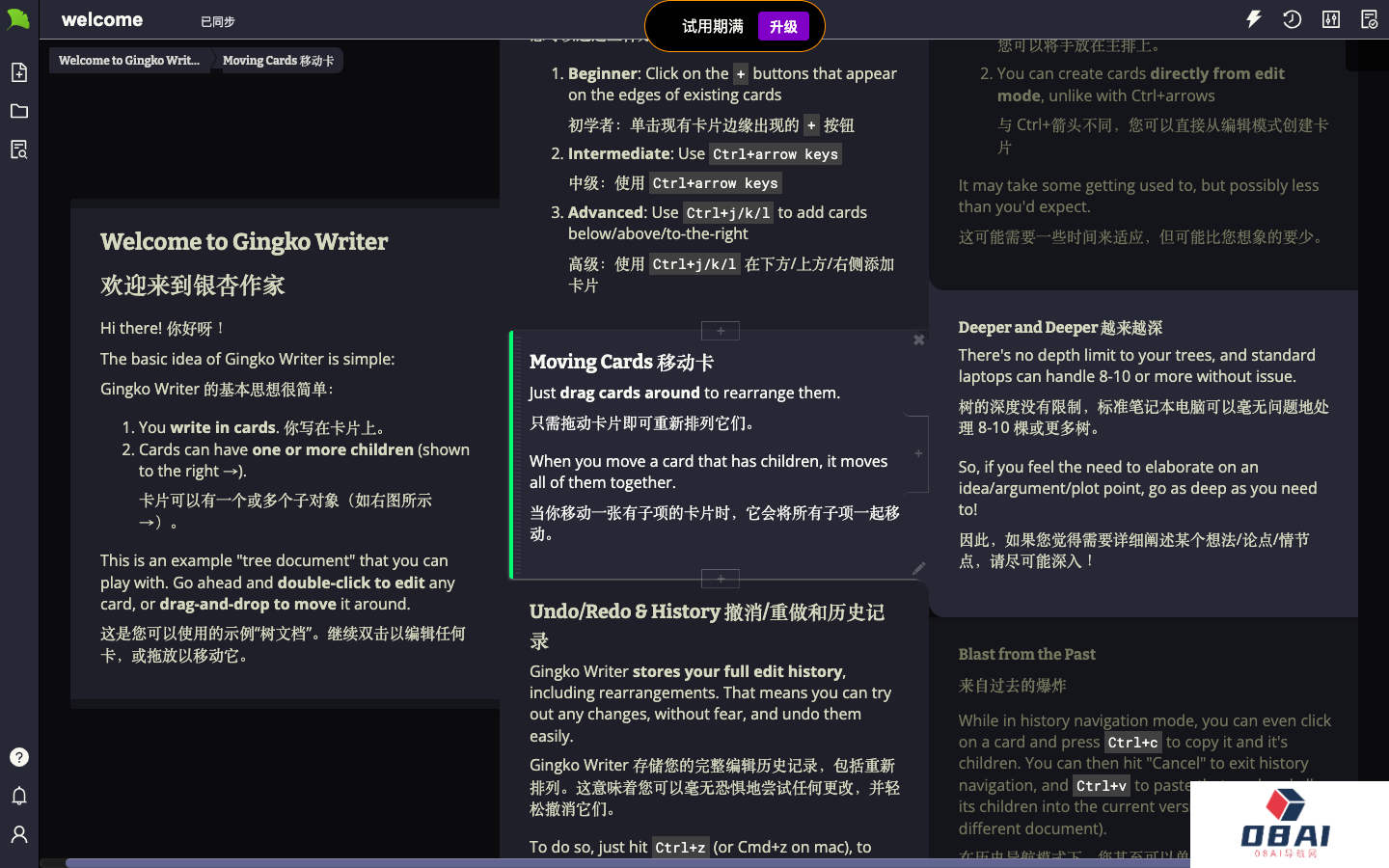The width and height of the screenshot is (1389, 868).
Task: Click the lightning bolt icon in header
Action: (1254, 19)
